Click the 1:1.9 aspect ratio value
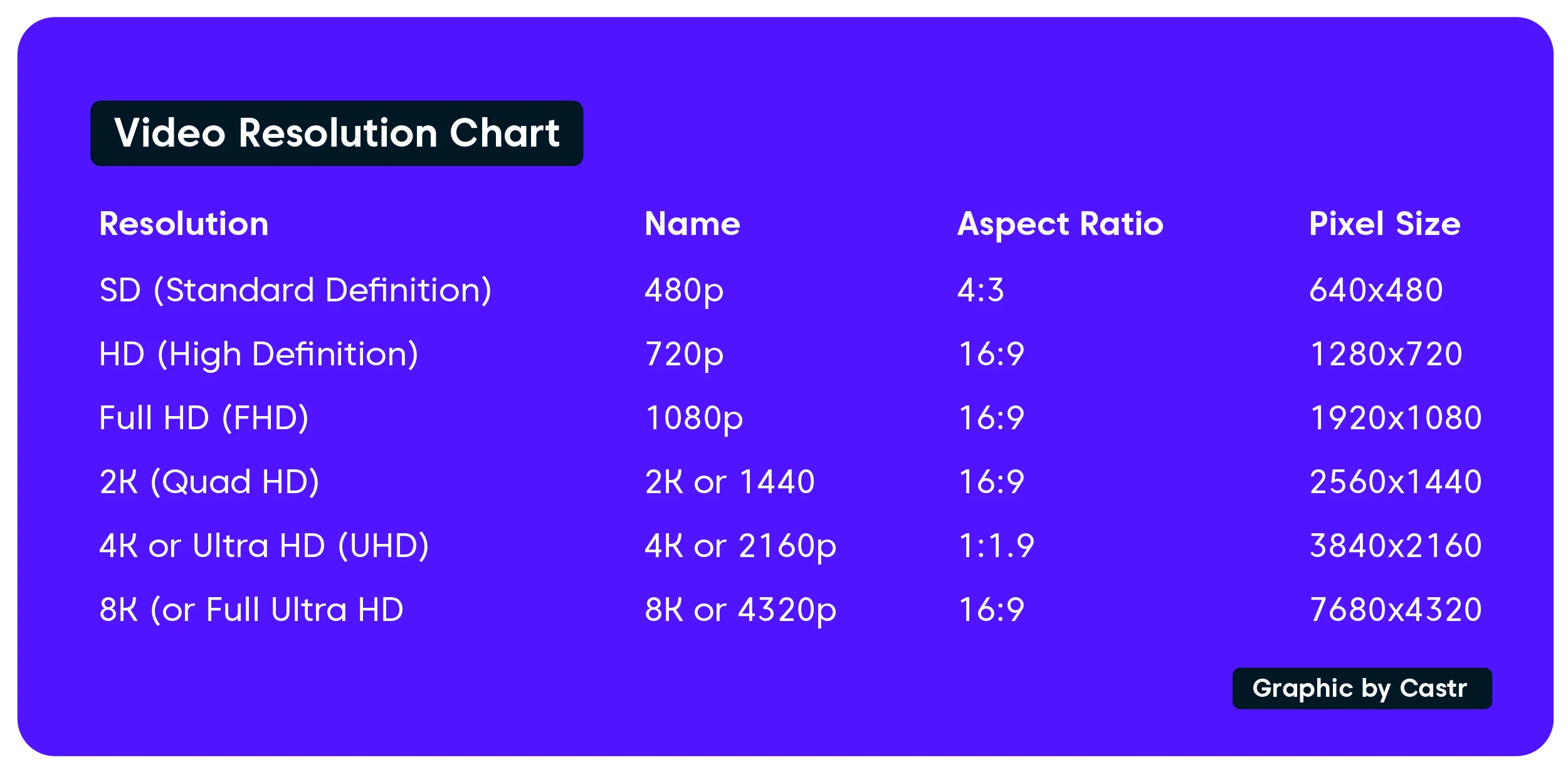 997,546
